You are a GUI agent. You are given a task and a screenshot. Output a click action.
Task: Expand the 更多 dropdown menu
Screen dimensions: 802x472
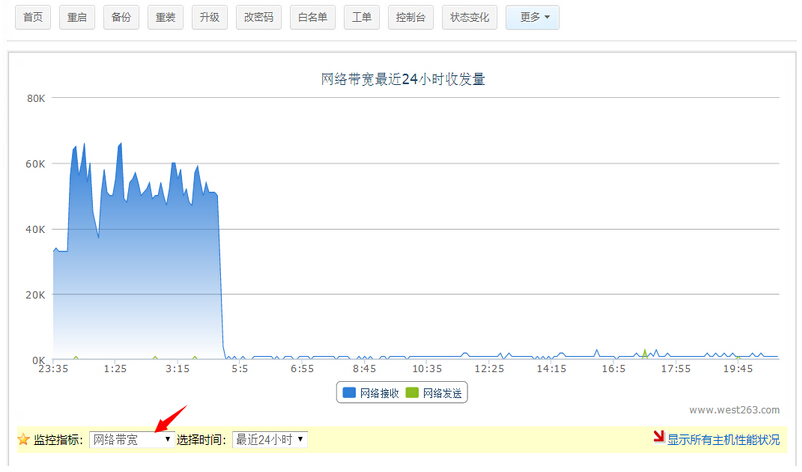[x=532, y=17]
